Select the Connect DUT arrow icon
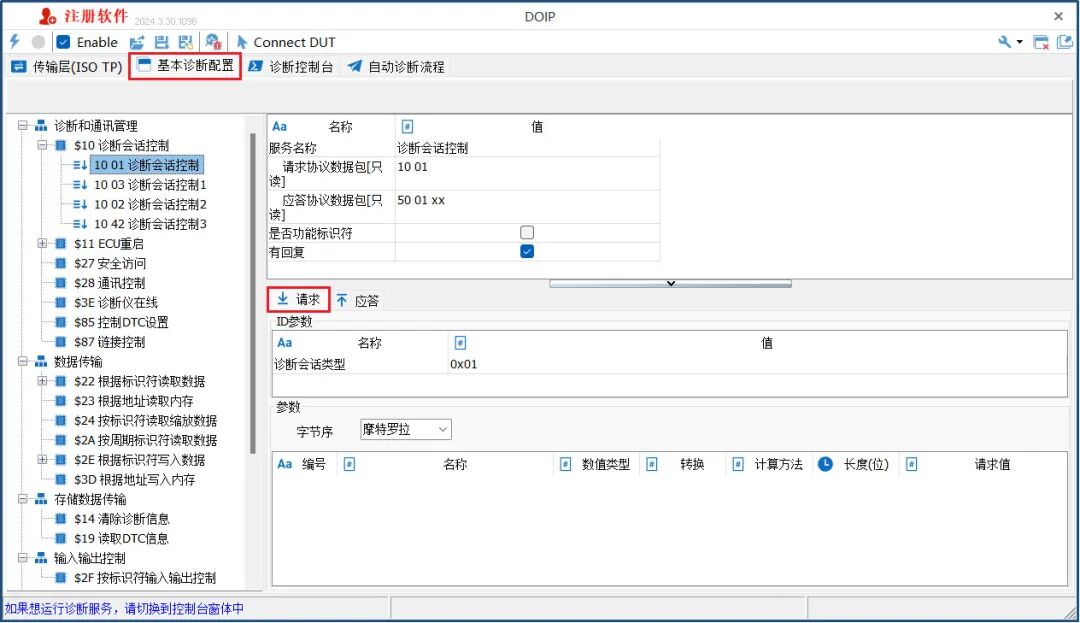This screenshot has width=1080, height=623. click(240, 41)
